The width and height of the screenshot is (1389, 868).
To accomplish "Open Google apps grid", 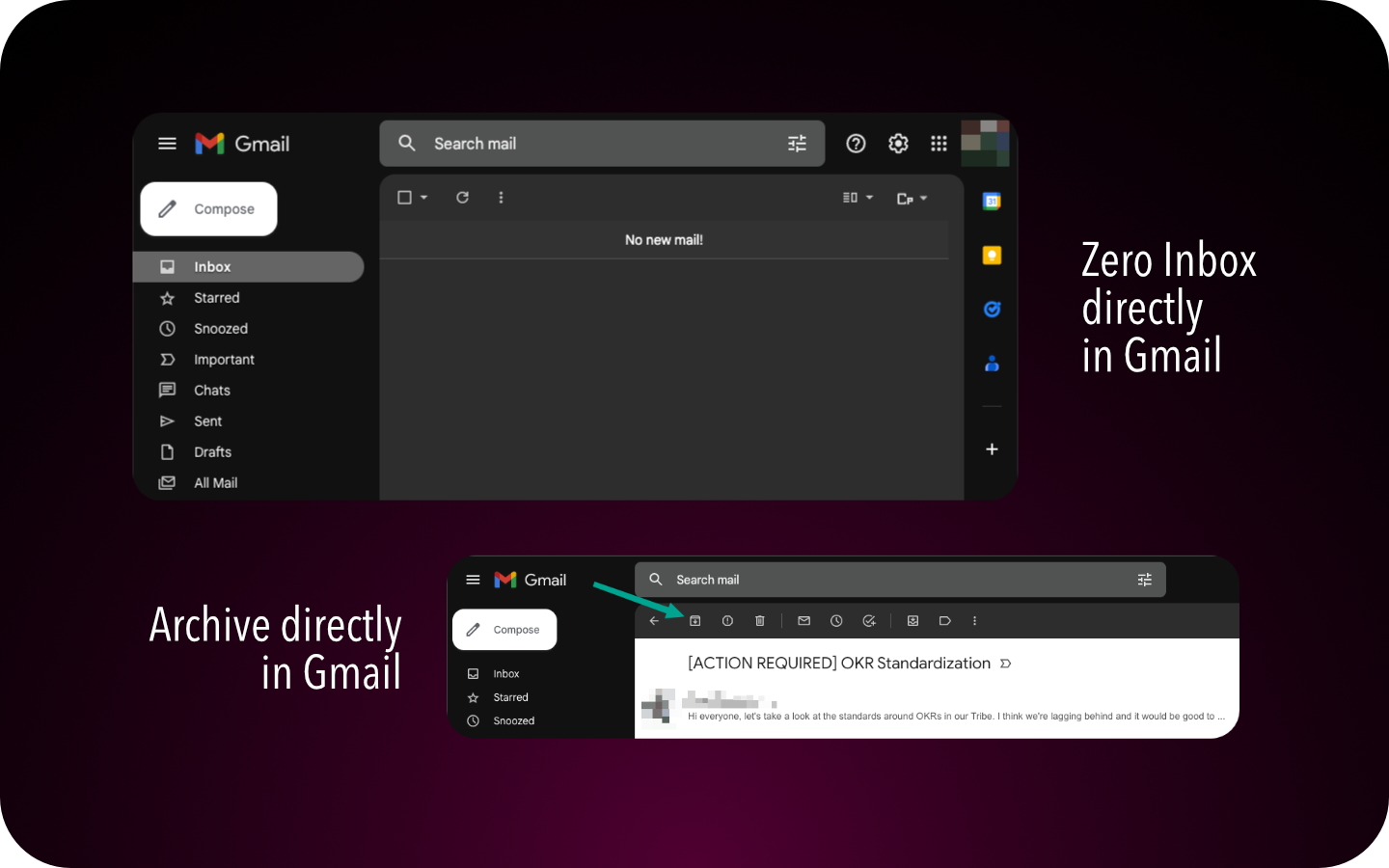I will (x=939, y=144).
